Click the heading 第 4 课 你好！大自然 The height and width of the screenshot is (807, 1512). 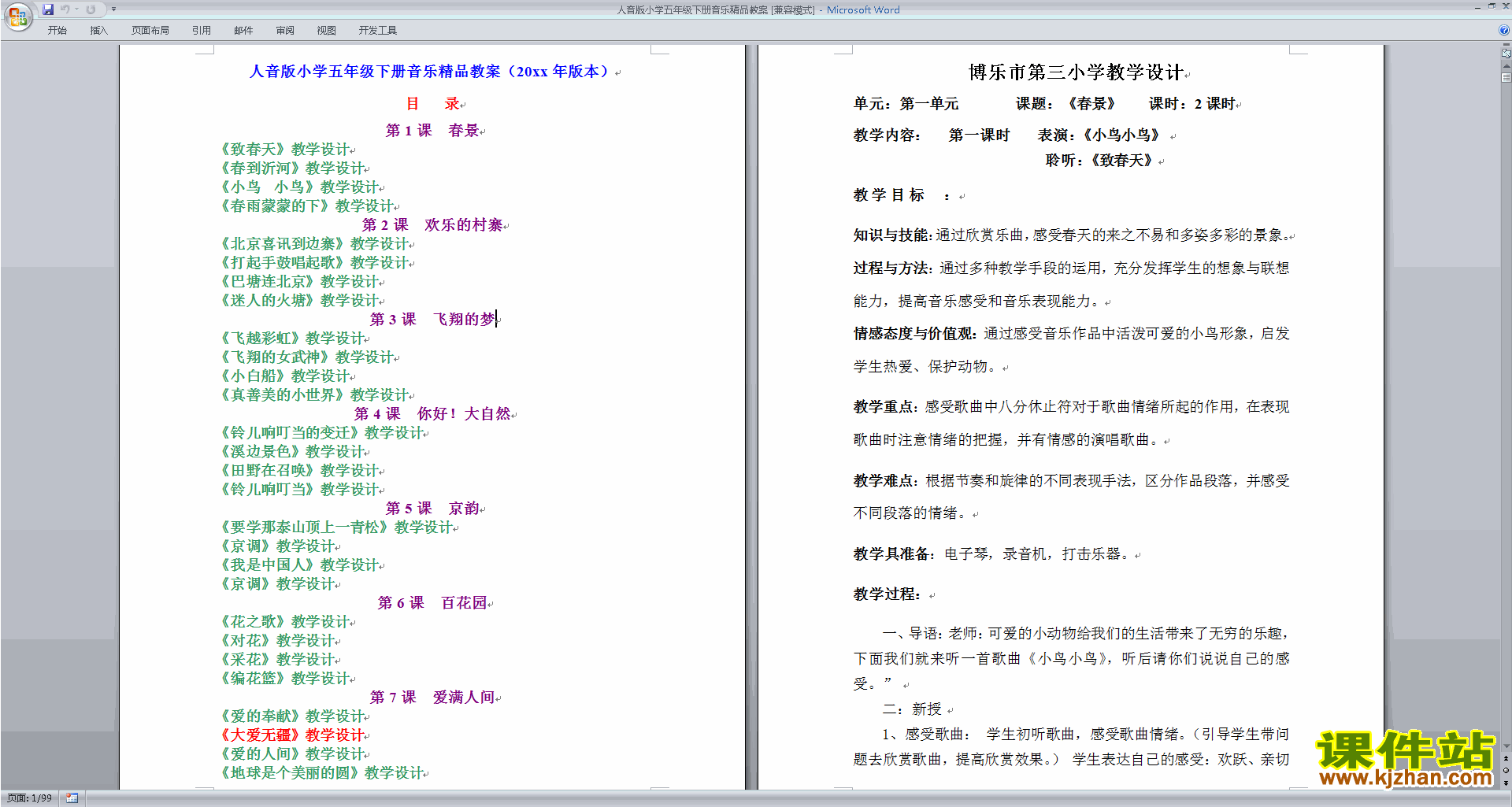(x=432, y=414)
